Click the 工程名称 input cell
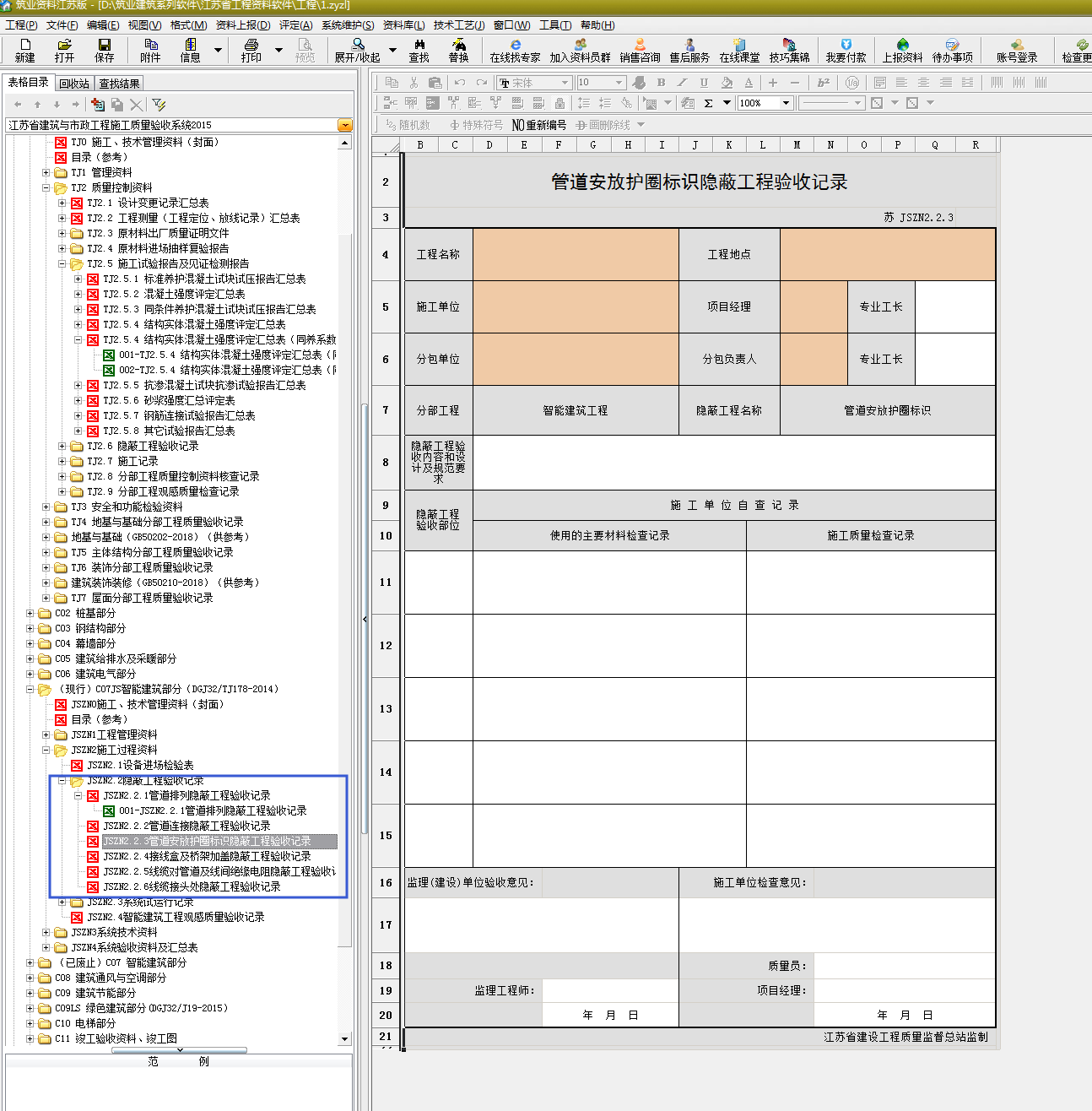 [576, 254]
